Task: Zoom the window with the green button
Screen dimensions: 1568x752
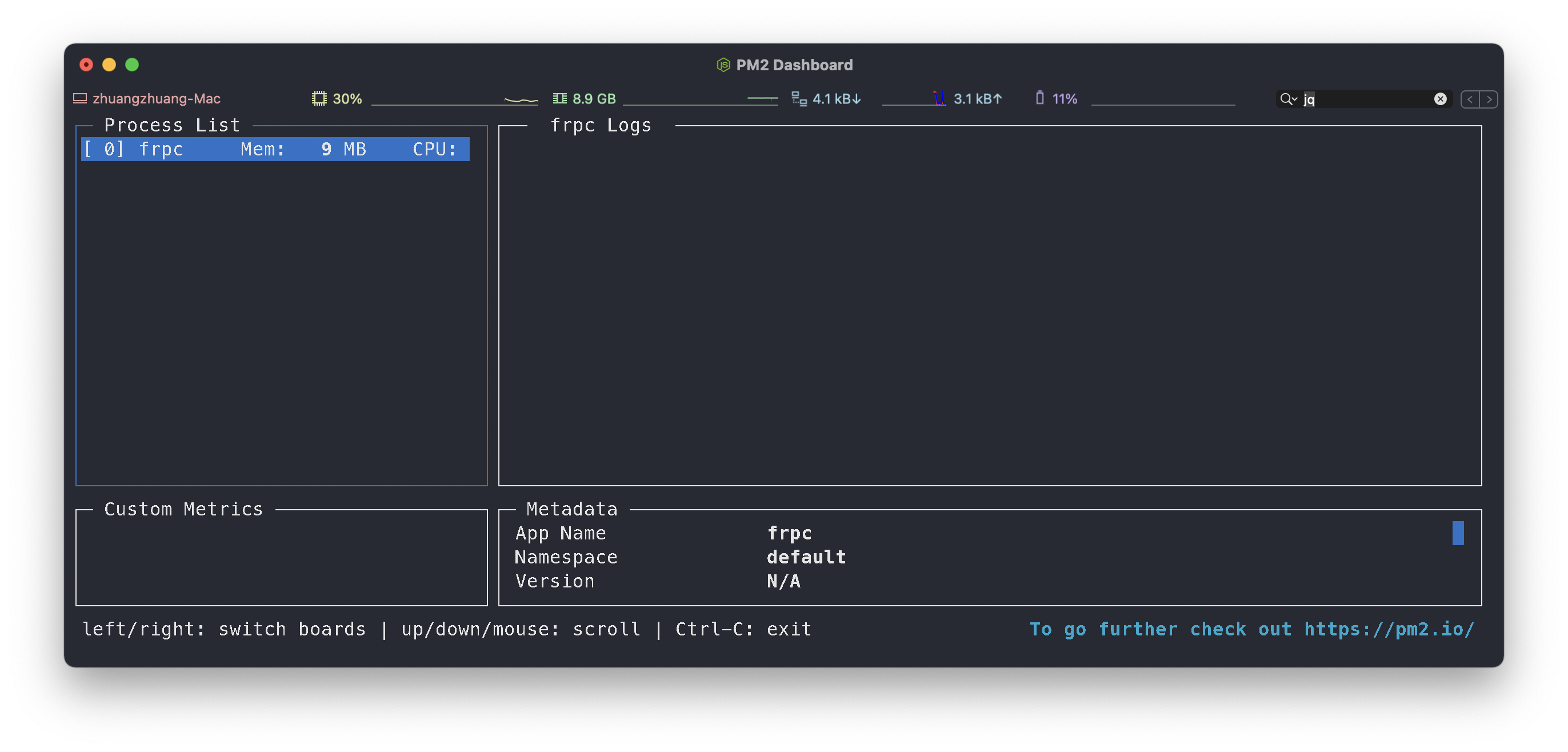Action: coord(132,65)
